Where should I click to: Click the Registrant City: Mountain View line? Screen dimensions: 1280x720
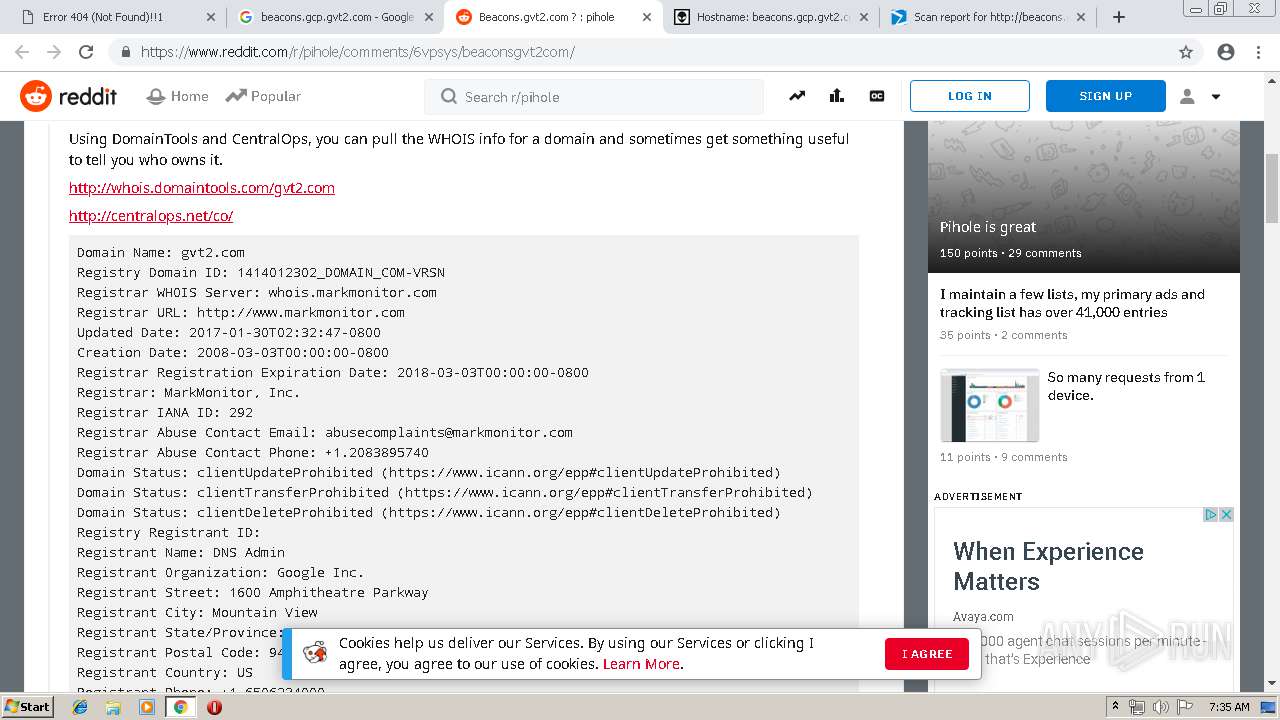click(x=197, y=612)
